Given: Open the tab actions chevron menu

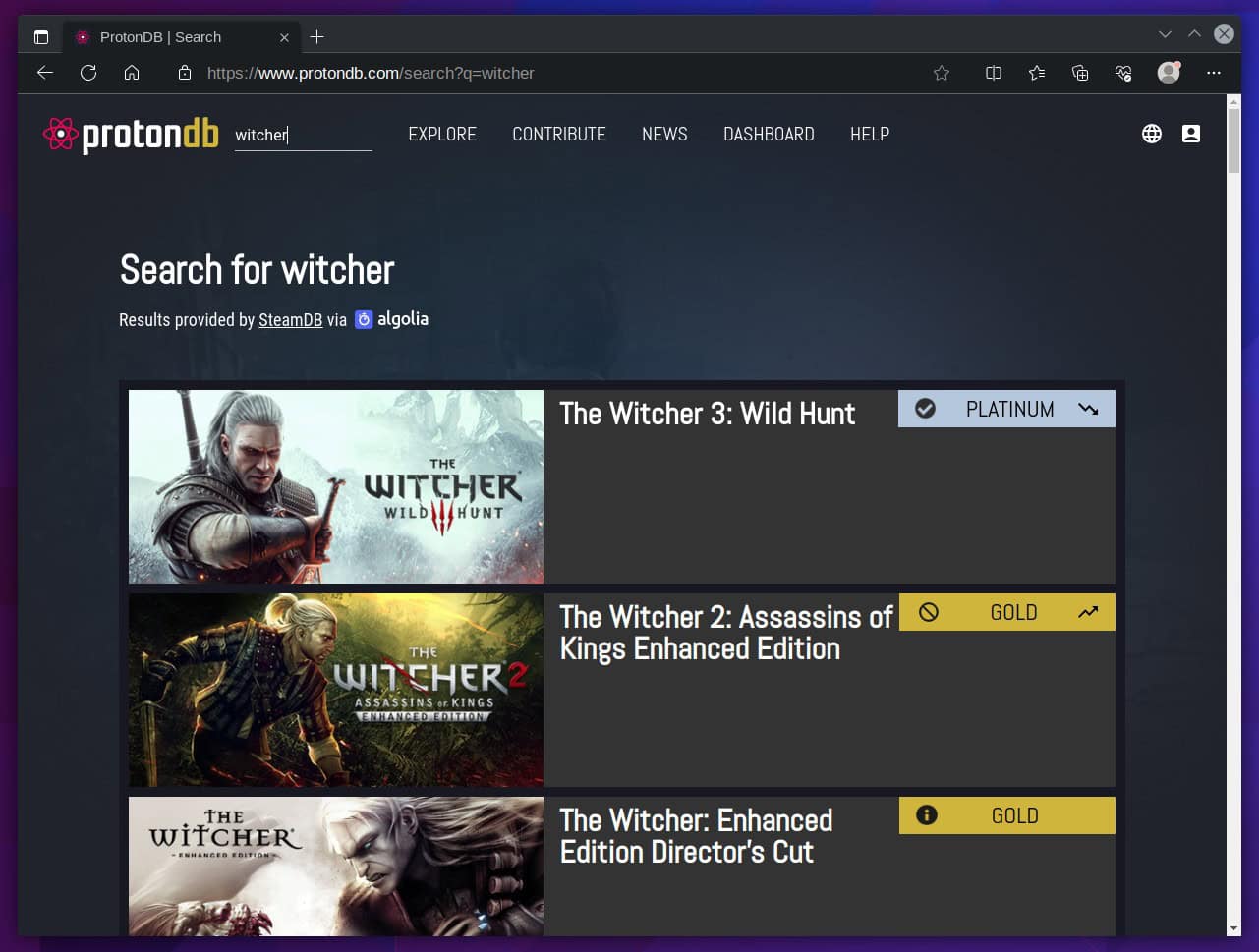Looking at the screenshot, I should [1165, 33].
